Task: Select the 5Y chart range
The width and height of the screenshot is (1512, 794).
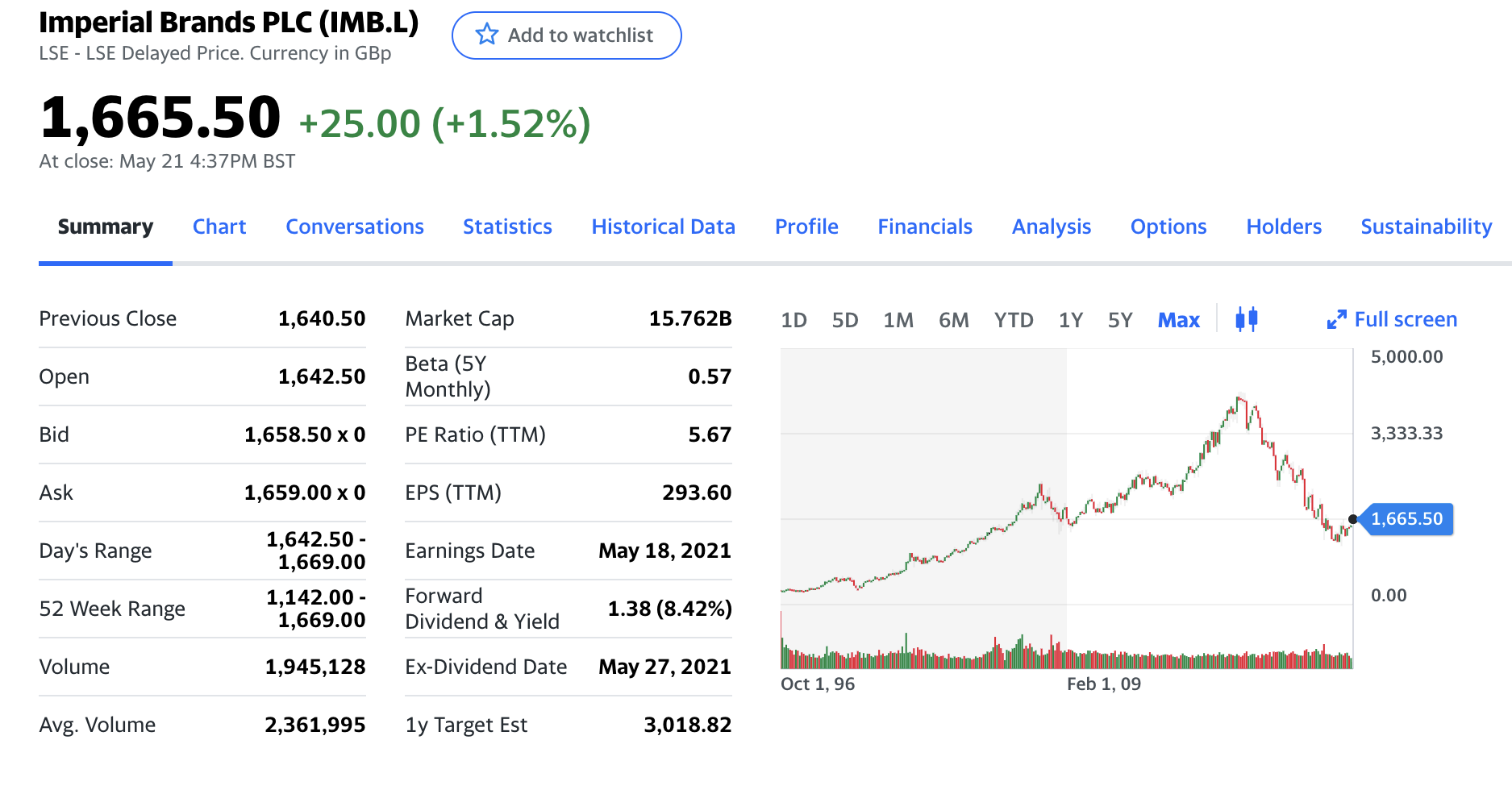Action: point(1120,321)
